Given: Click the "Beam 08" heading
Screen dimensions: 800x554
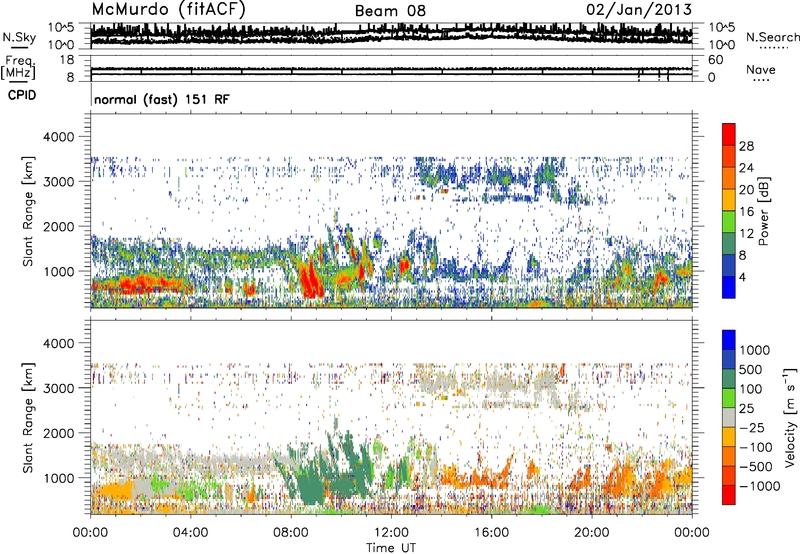Looking at the screenshot, I should click(x=390, y=11).
